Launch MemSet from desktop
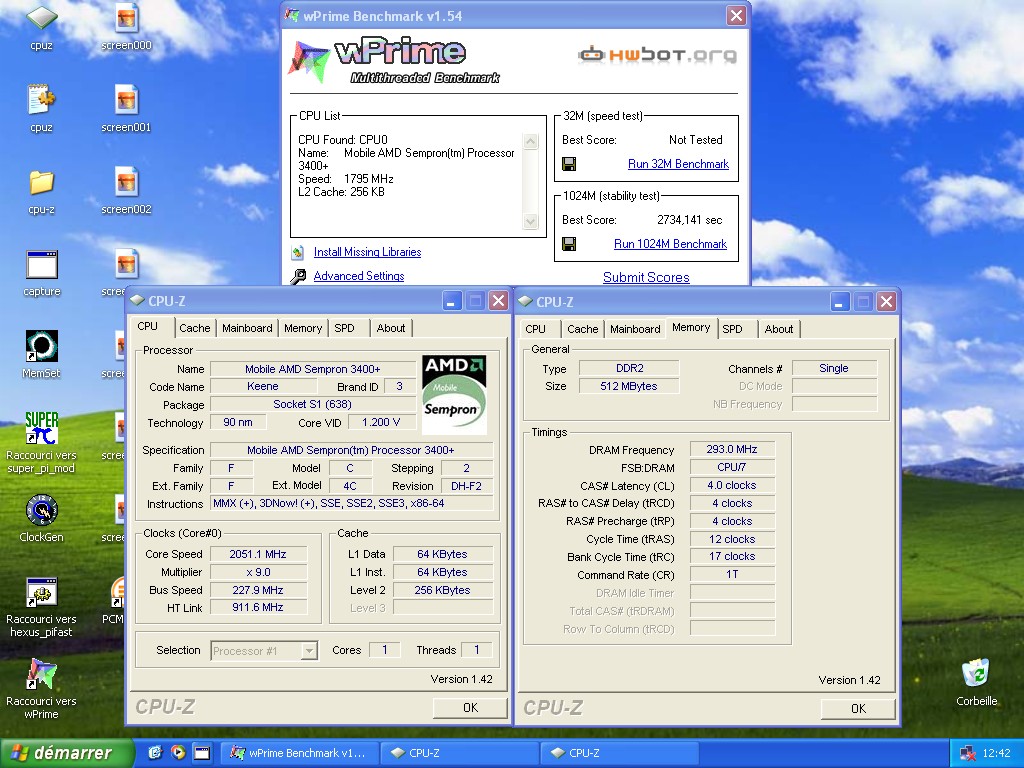The width and height of the screenshot is (1024, 768). point(41,346)
